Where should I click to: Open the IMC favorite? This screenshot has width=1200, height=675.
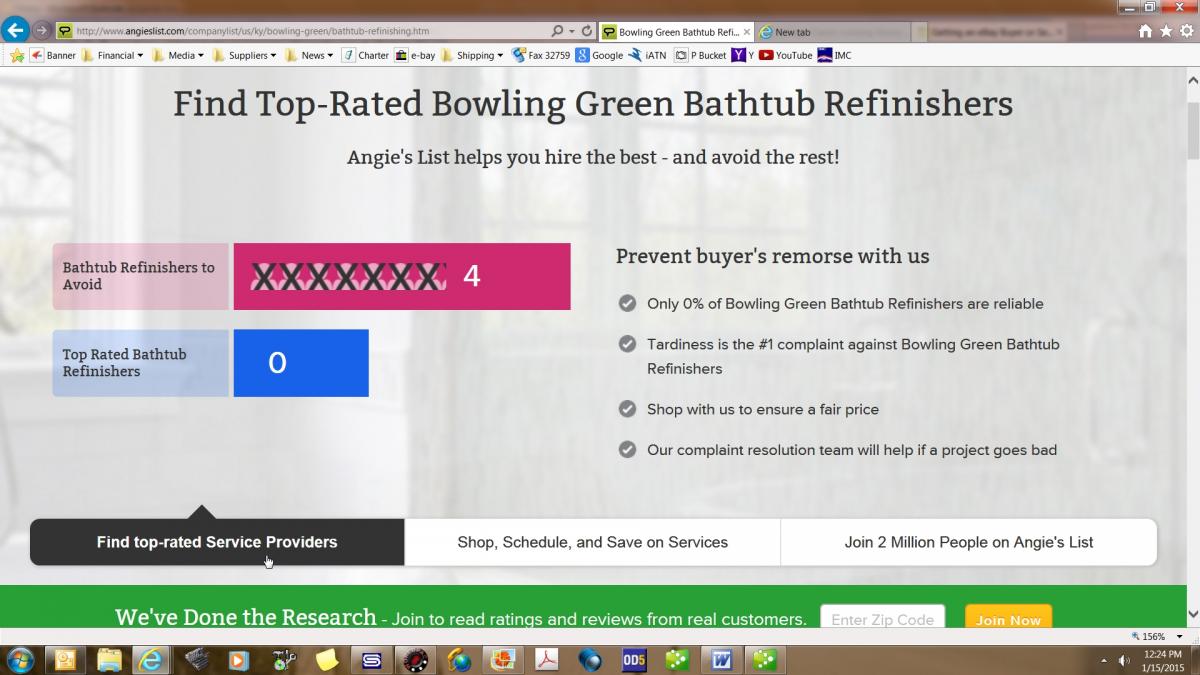835,55
